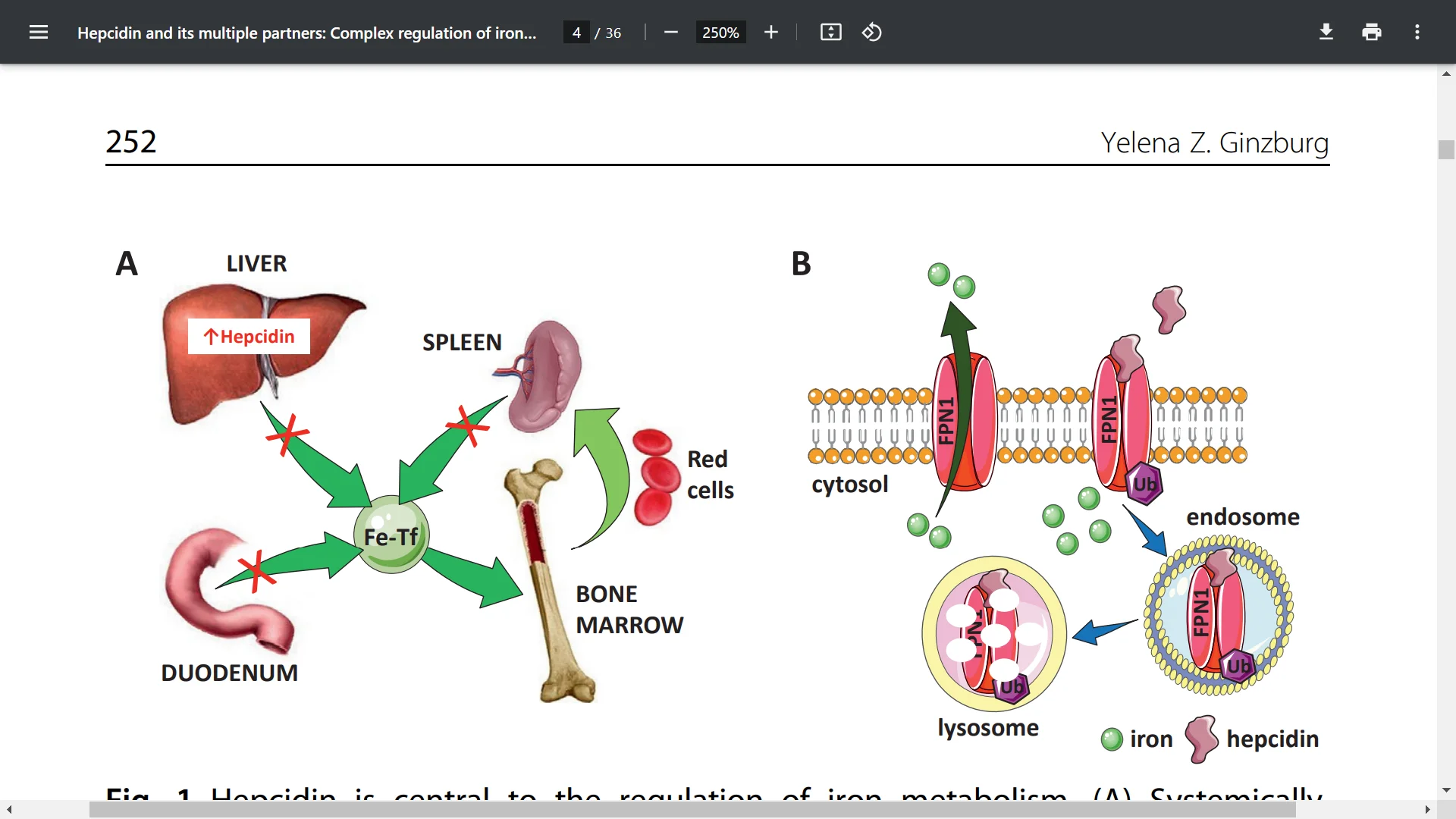Click the lysosome label
Image resolution: width=1456 pixels, height=819 pixels.
click(988, 728)
